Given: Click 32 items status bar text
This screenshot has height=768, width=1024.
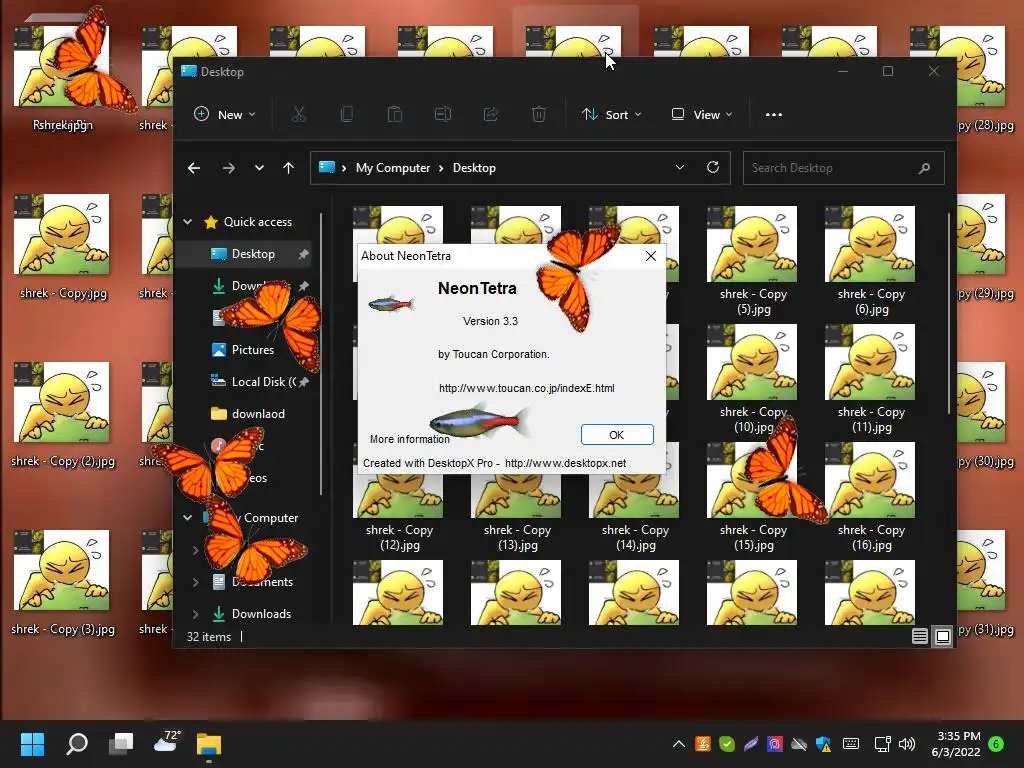Looking at the screenshot, I should [x=209, y=636].
